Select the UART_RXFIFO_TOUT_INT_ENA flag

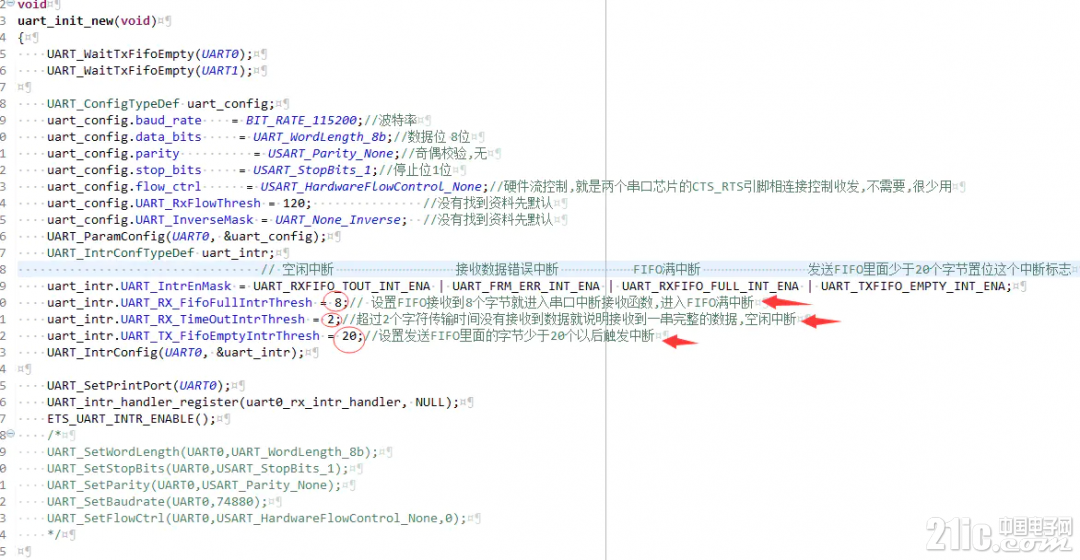[342, 285]
